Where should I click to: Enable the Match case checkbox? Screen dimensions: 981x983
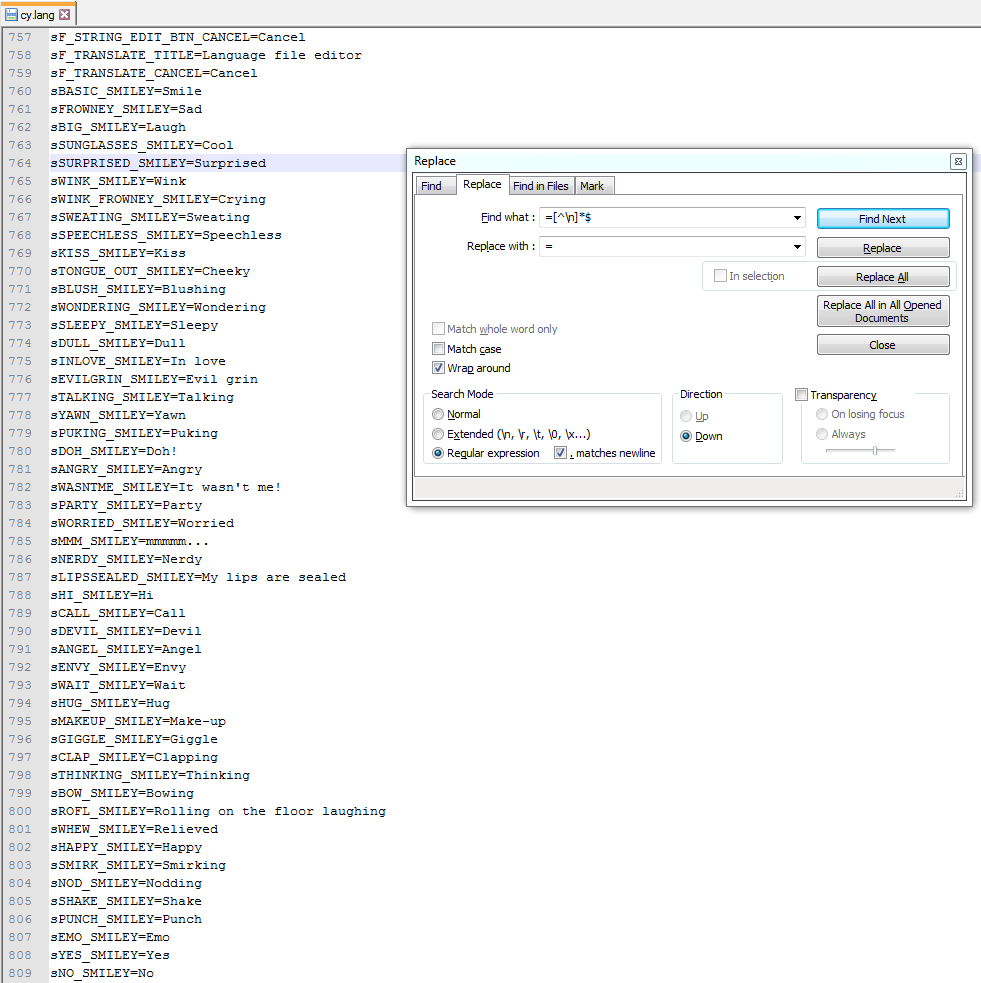pos(438,348)
